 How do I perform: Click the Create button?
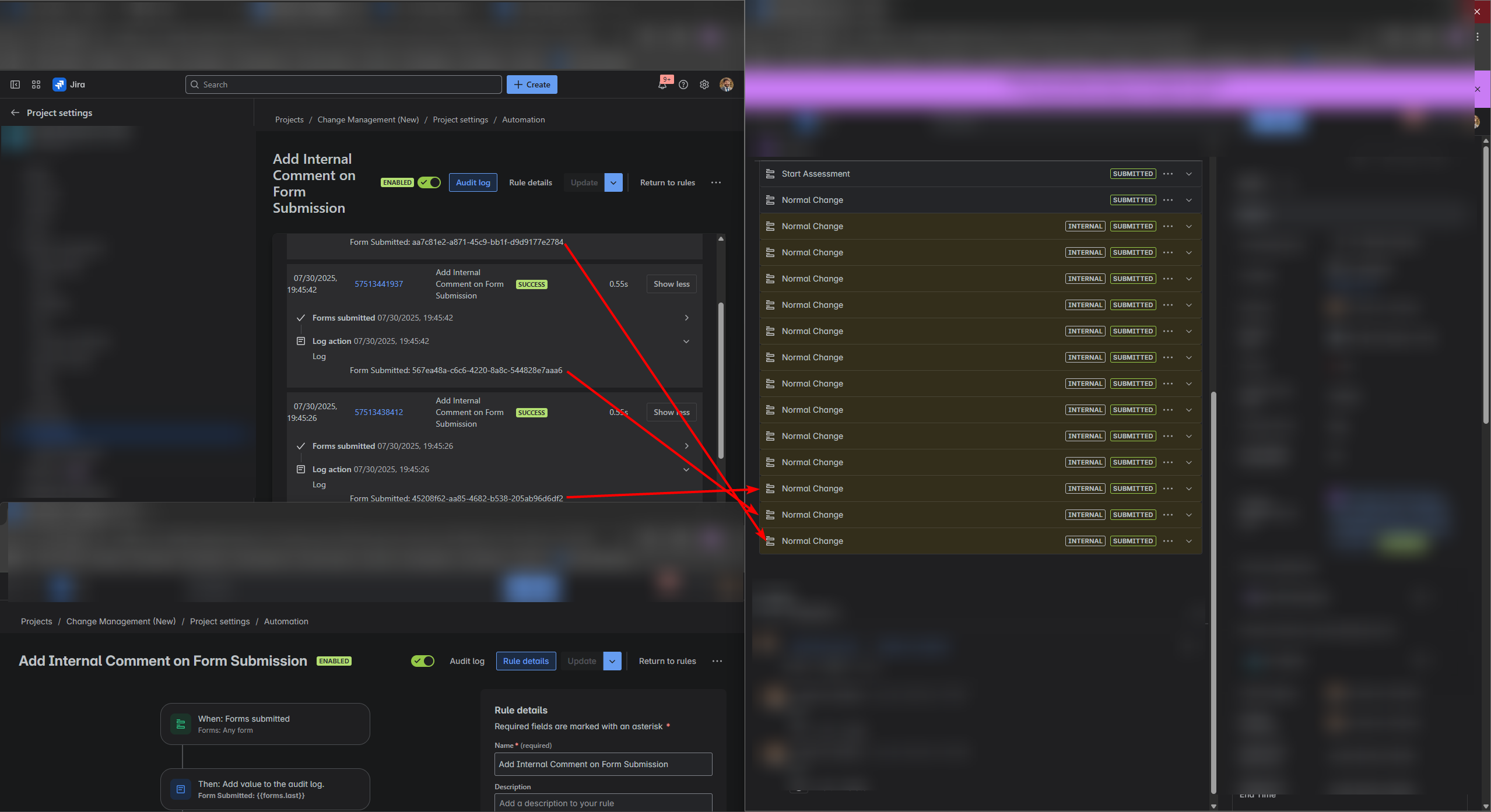(531, 84)
